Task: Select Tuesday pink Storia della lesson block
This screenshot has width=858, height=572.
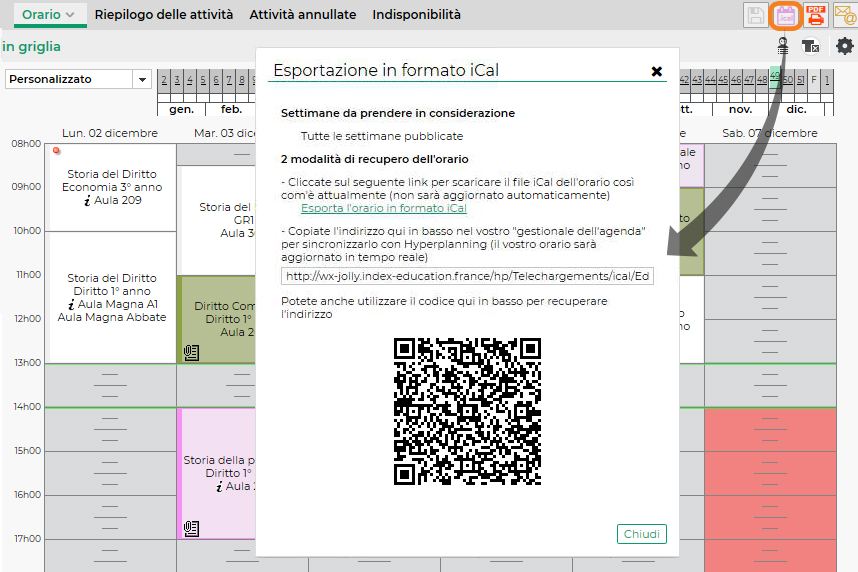Action: 217,473
